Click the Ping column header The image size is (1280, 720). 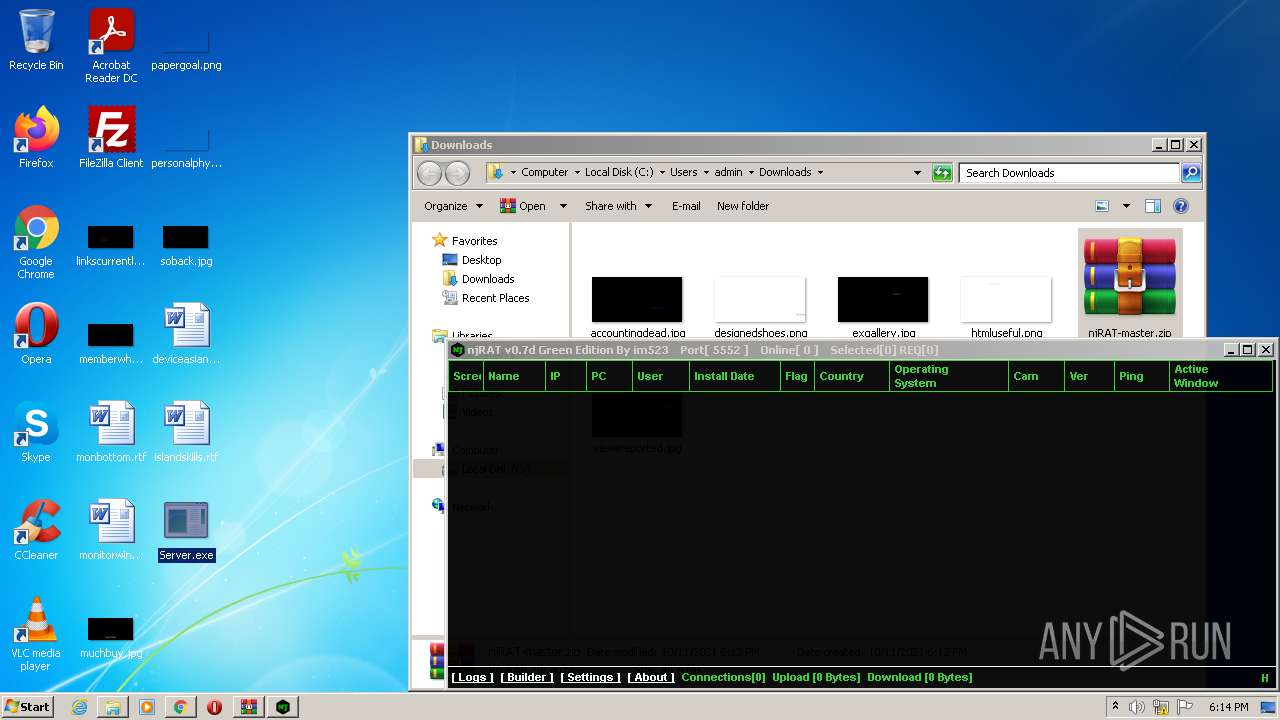pyautogui.click(x=1142, y=376)
